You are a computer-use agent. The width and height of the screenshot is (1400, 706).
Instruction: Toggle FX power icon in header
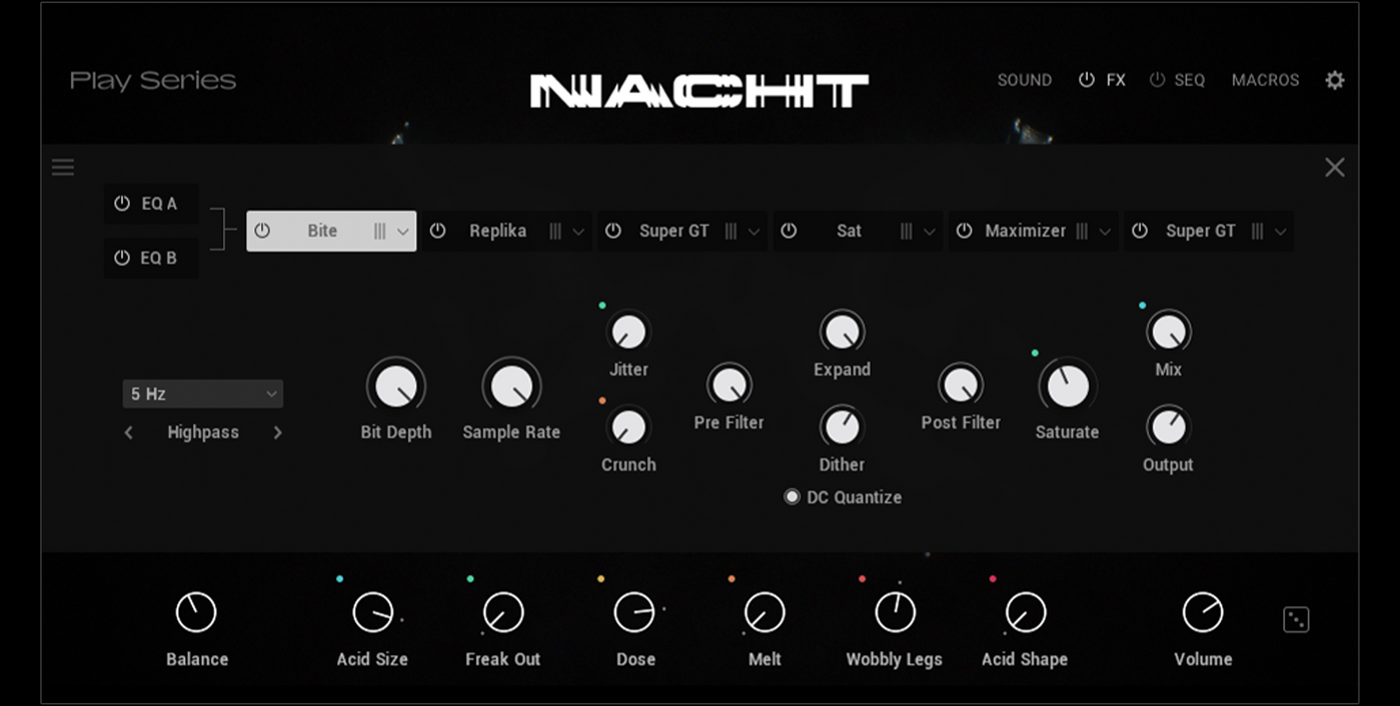tap(1086, 80)
